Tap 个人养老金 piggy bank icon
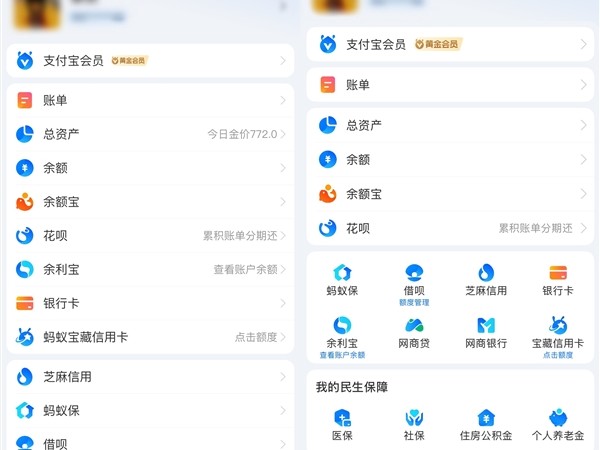The width and height of the screenshot is (600, 450). coord(558,418)
